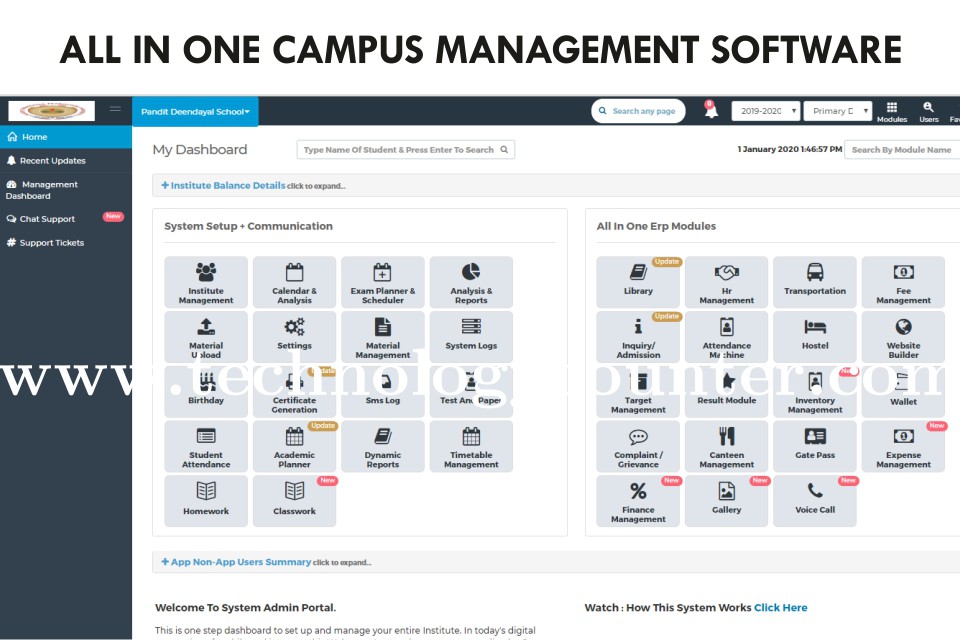The width and height of the screenshot is (960, 640).
Task: Open the Birthday tile
Action: [206, 391]
